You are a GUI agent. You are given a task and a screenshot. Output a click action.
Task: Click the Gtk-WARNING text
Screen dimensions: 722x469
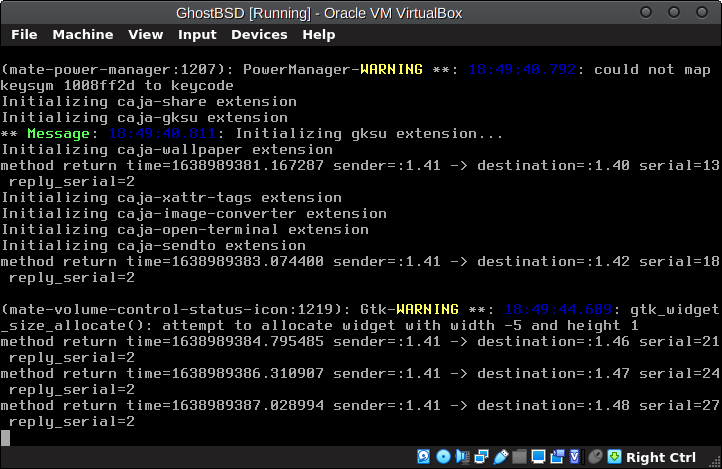click(x=409, y=309)
